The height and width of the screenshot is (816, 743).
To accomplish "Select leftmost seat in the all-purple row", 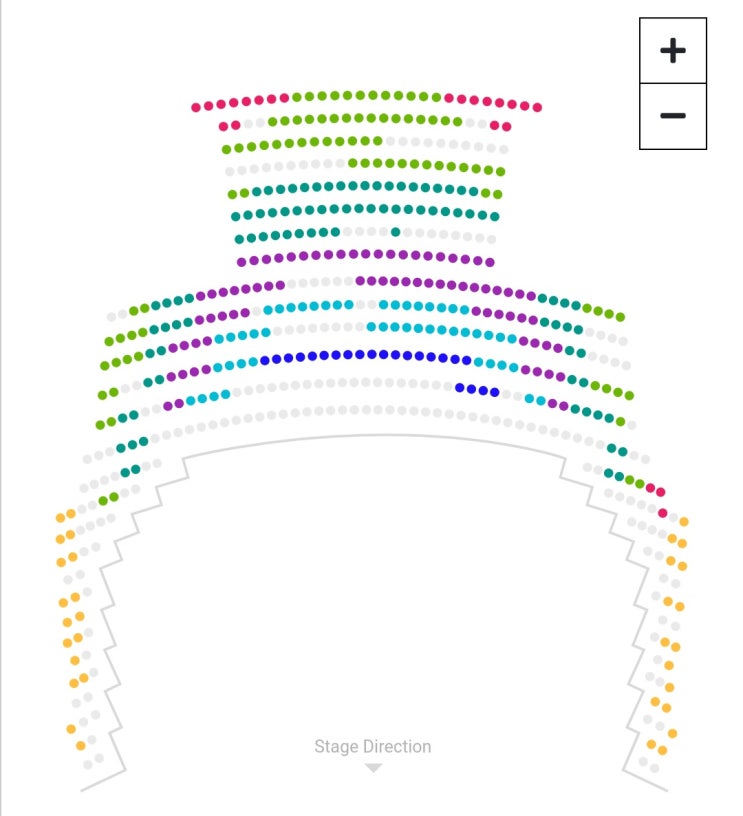I will [242, 262].
